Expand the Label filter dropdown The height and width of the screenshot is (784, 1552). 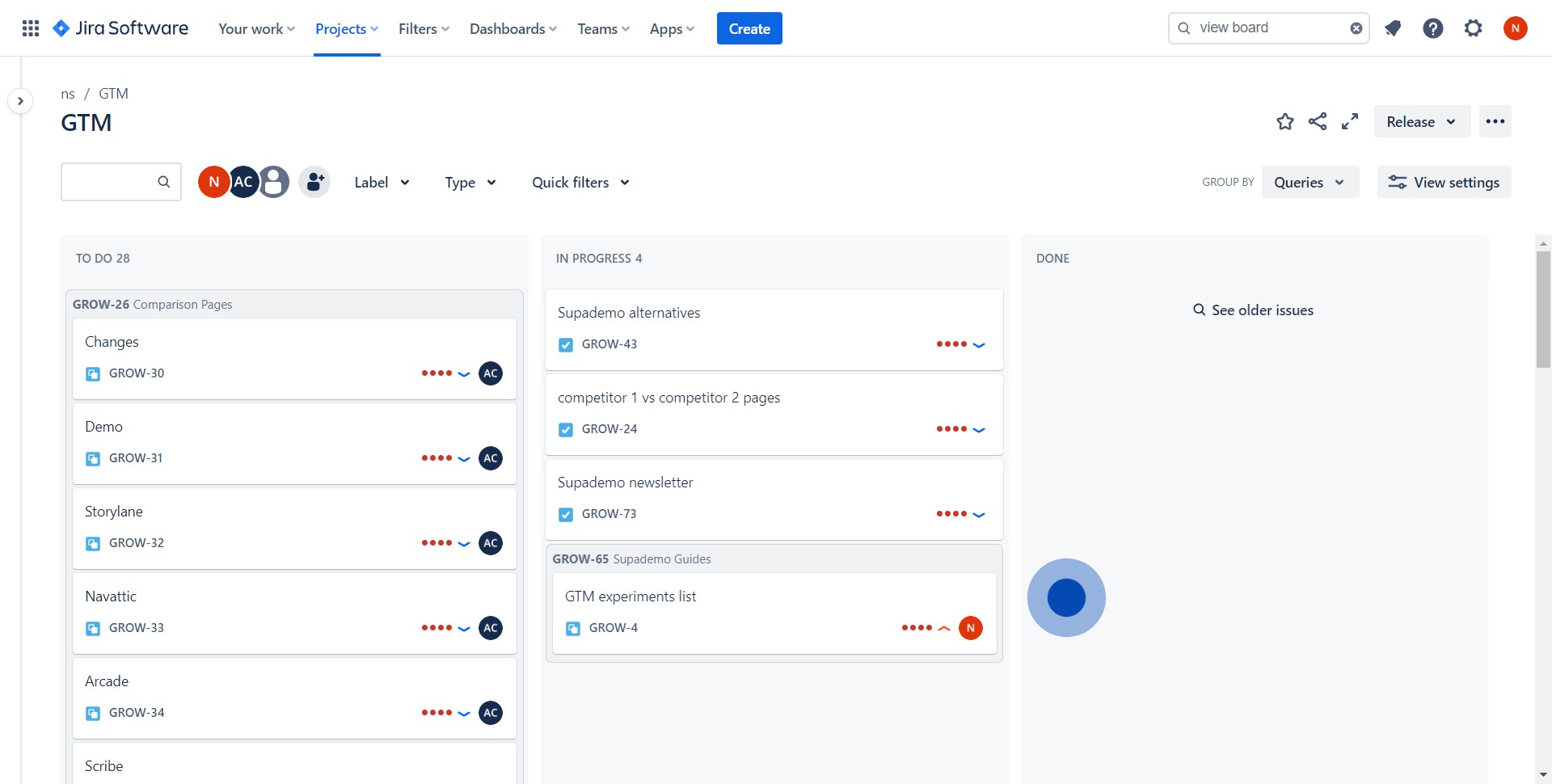382,183
